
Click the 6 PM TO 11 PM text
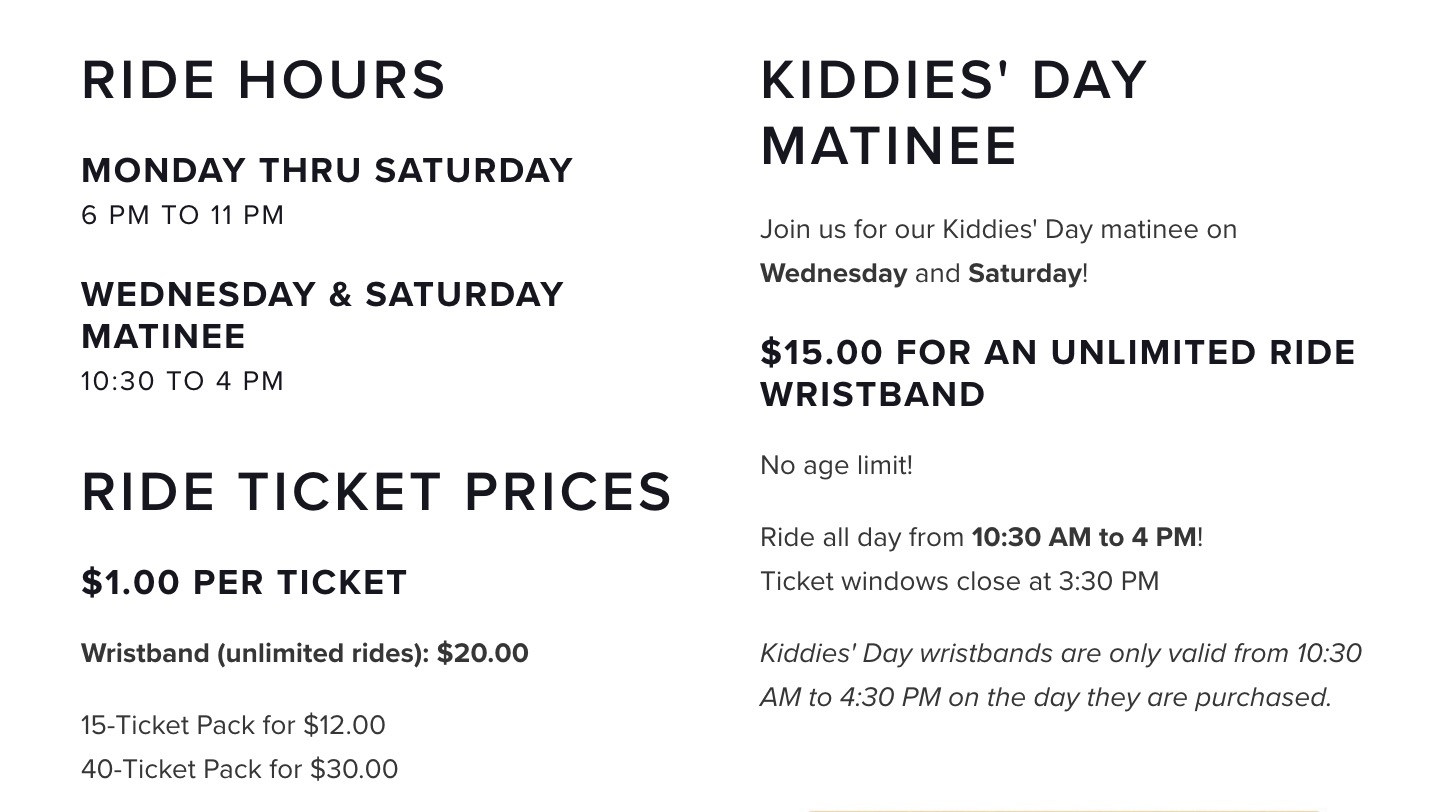pyautogui.click(x=183, y=215)
